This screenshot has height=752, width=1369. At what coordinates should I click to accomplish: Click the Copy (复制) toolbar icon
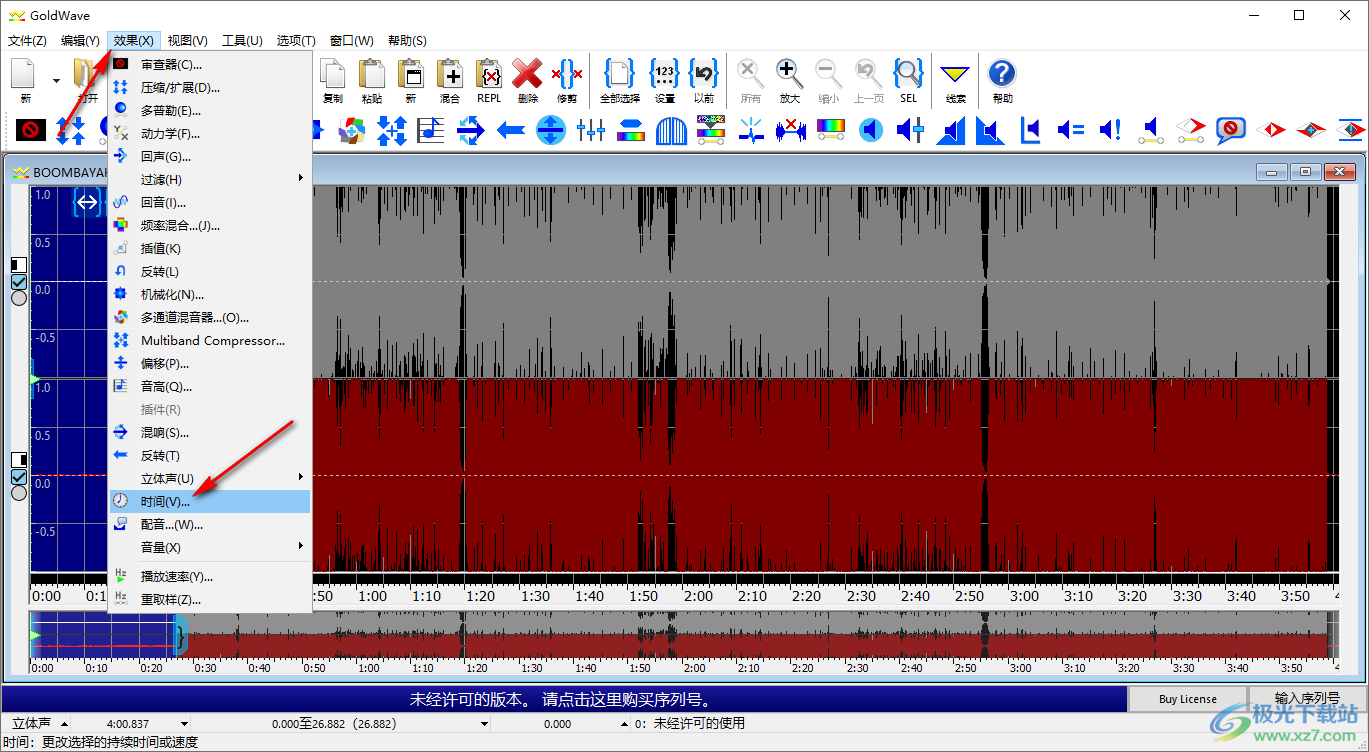333,80
